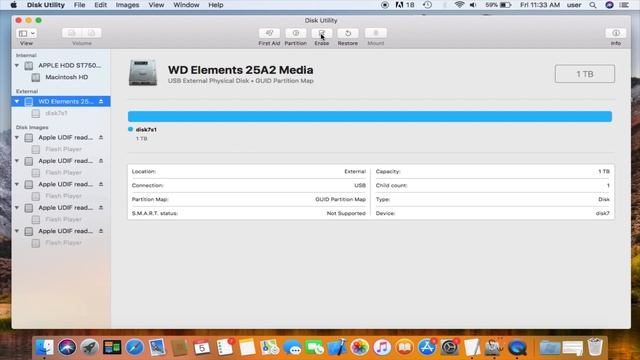
Task: Open the File menu
Action: click(80, 5)
